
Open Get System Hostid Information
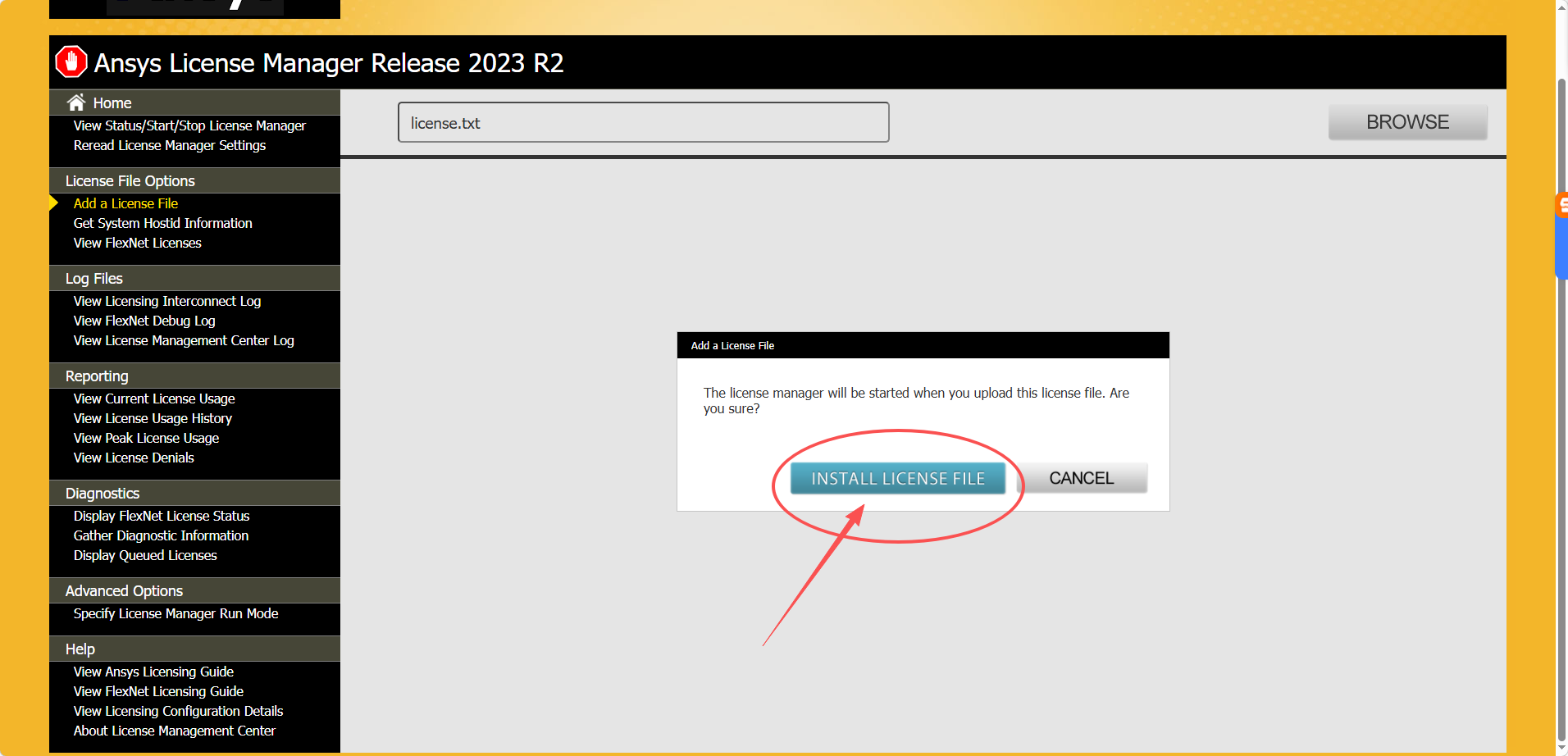coord(162,223)
